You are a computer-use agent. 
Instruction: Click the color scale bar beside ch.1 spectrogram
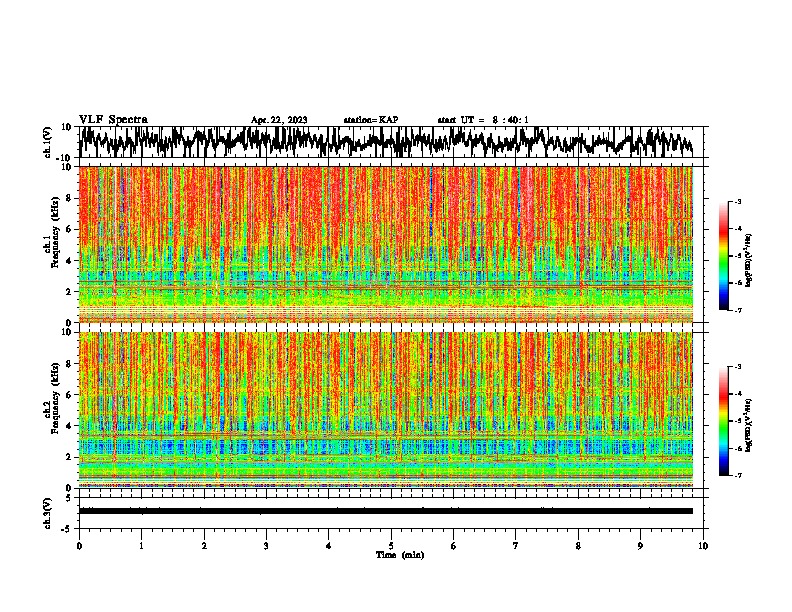[x=723, y=255]
